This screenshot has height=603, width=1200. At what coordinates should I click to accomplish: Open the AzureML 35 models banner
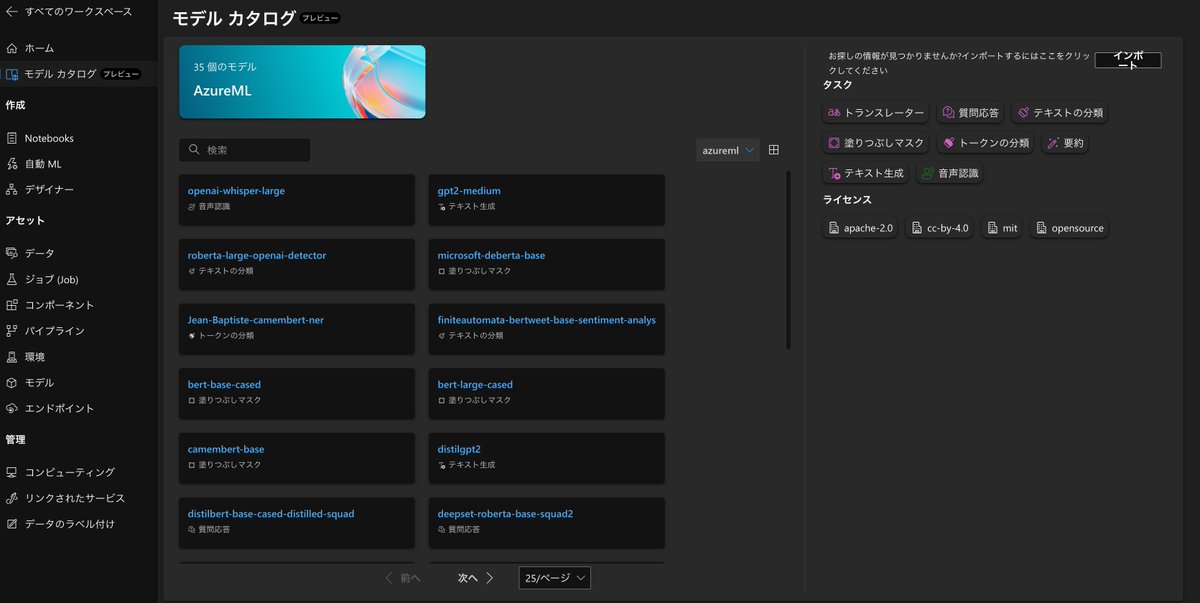click(302, 81)
